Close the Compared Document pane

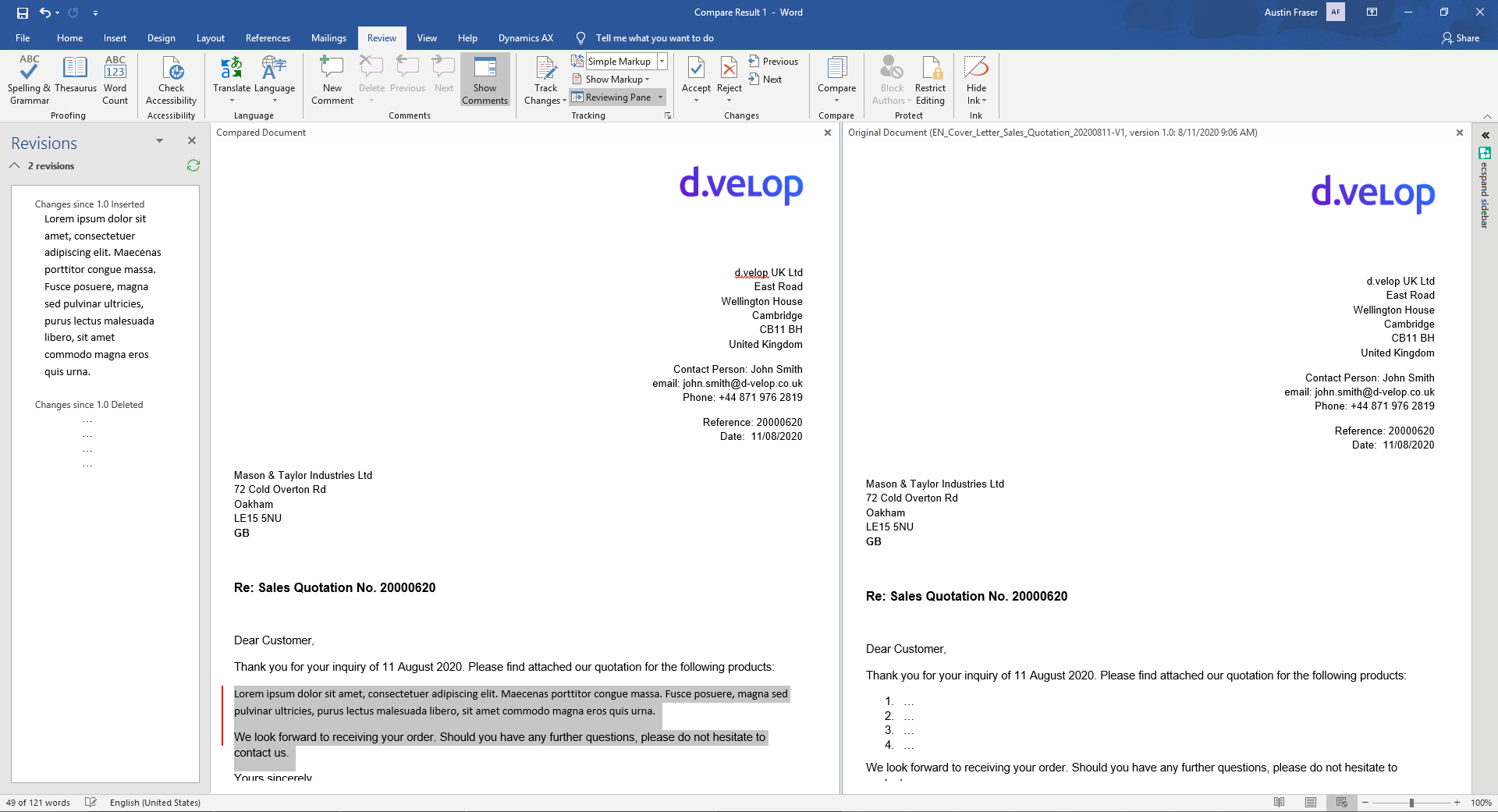pos(828,133)
